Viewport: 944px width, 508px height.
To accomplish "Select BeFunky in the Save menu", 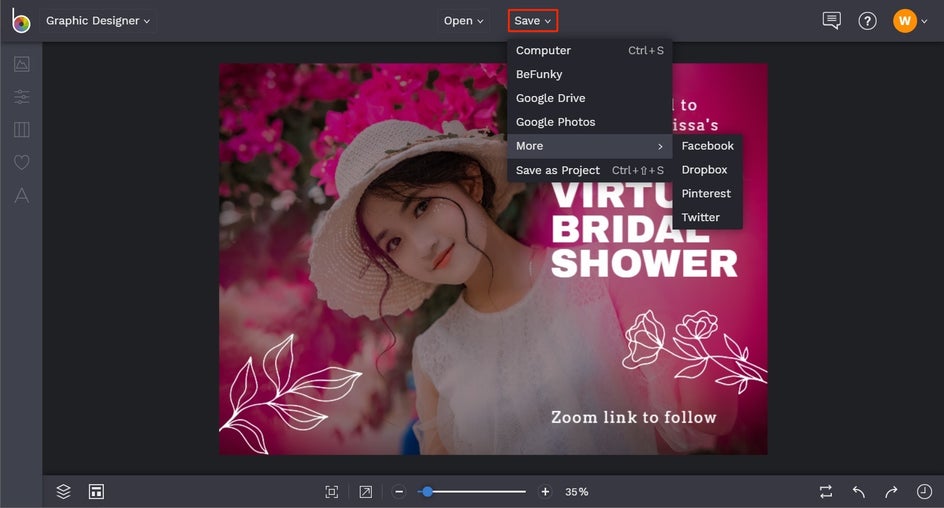I will click(x=589, y=74).
